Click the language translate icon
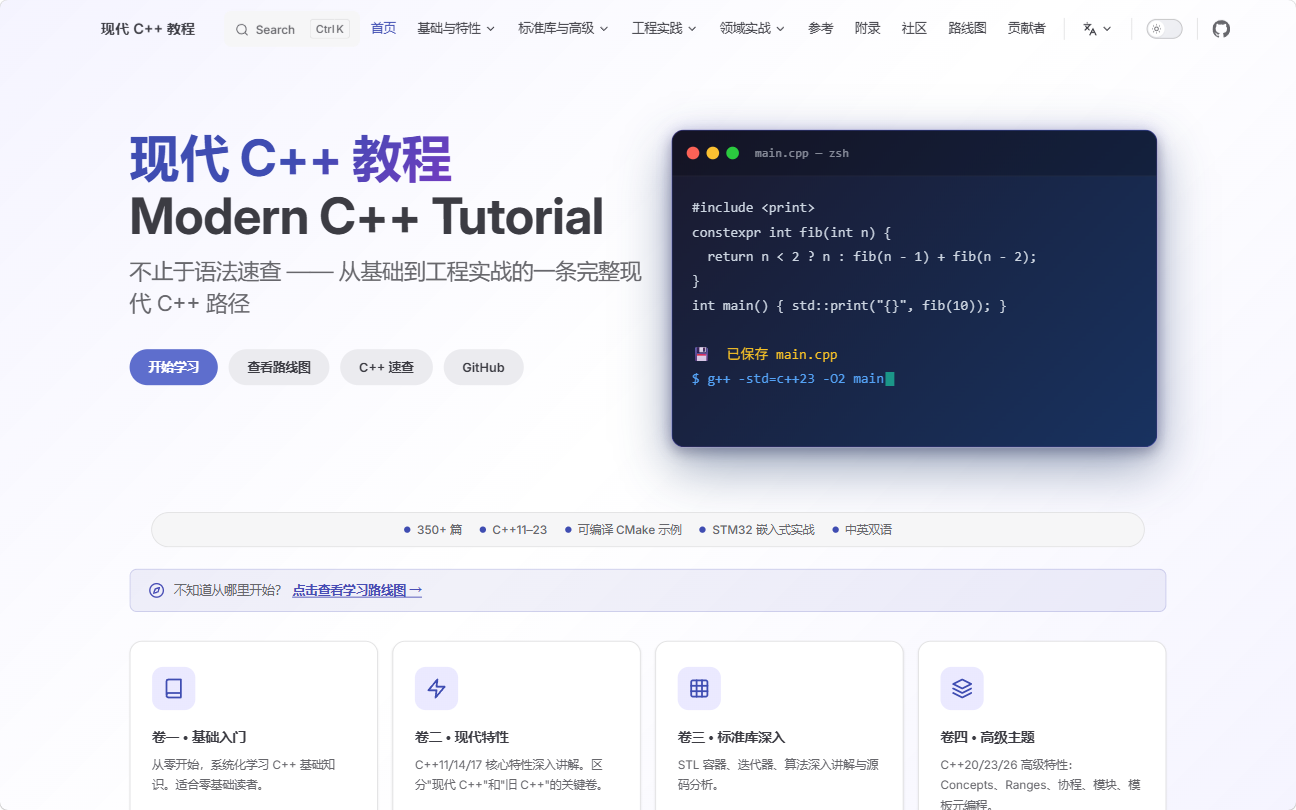The height and width of the screenshot is (810, 1296). pyautogui.click(x=1090, y=29)
